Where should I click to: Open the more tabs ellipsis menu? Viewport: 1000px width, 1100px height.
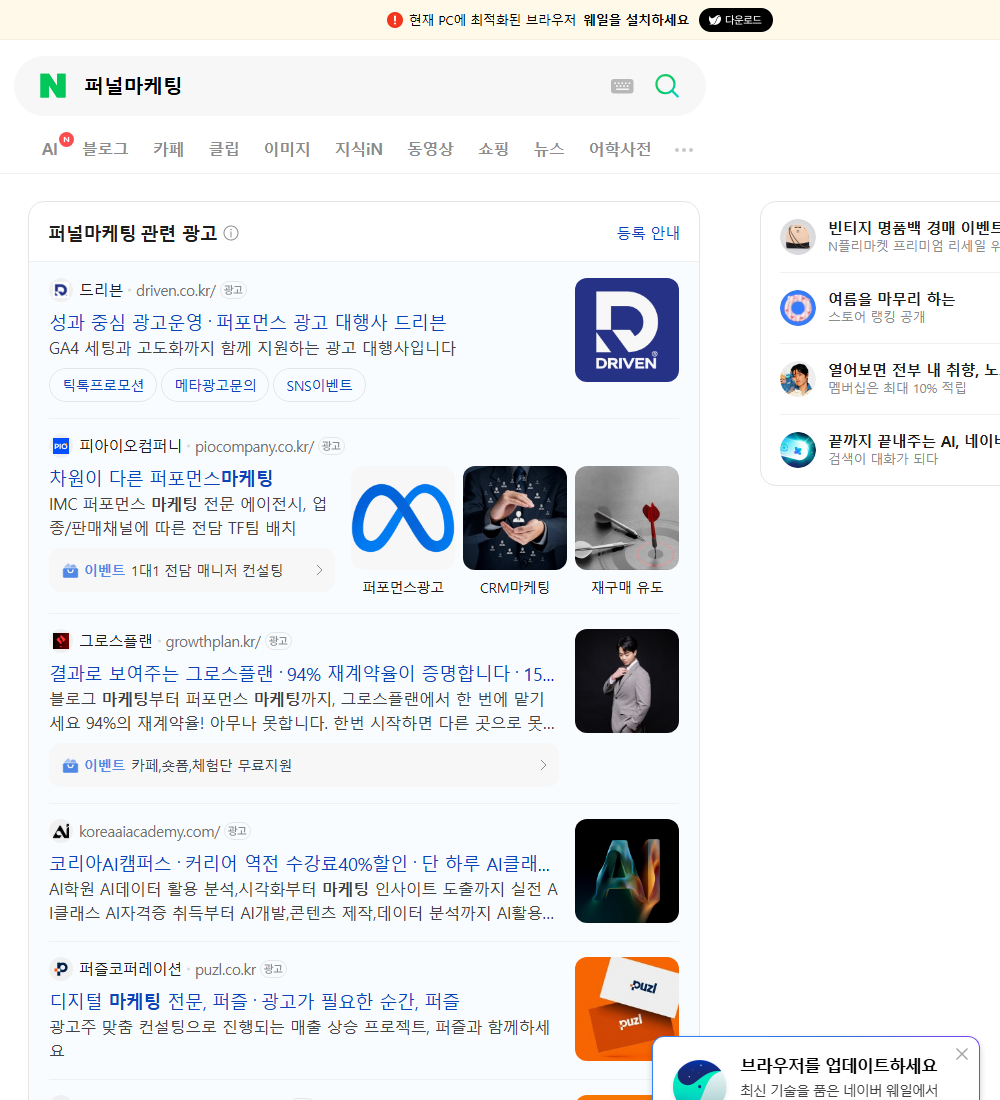(684, 149)
